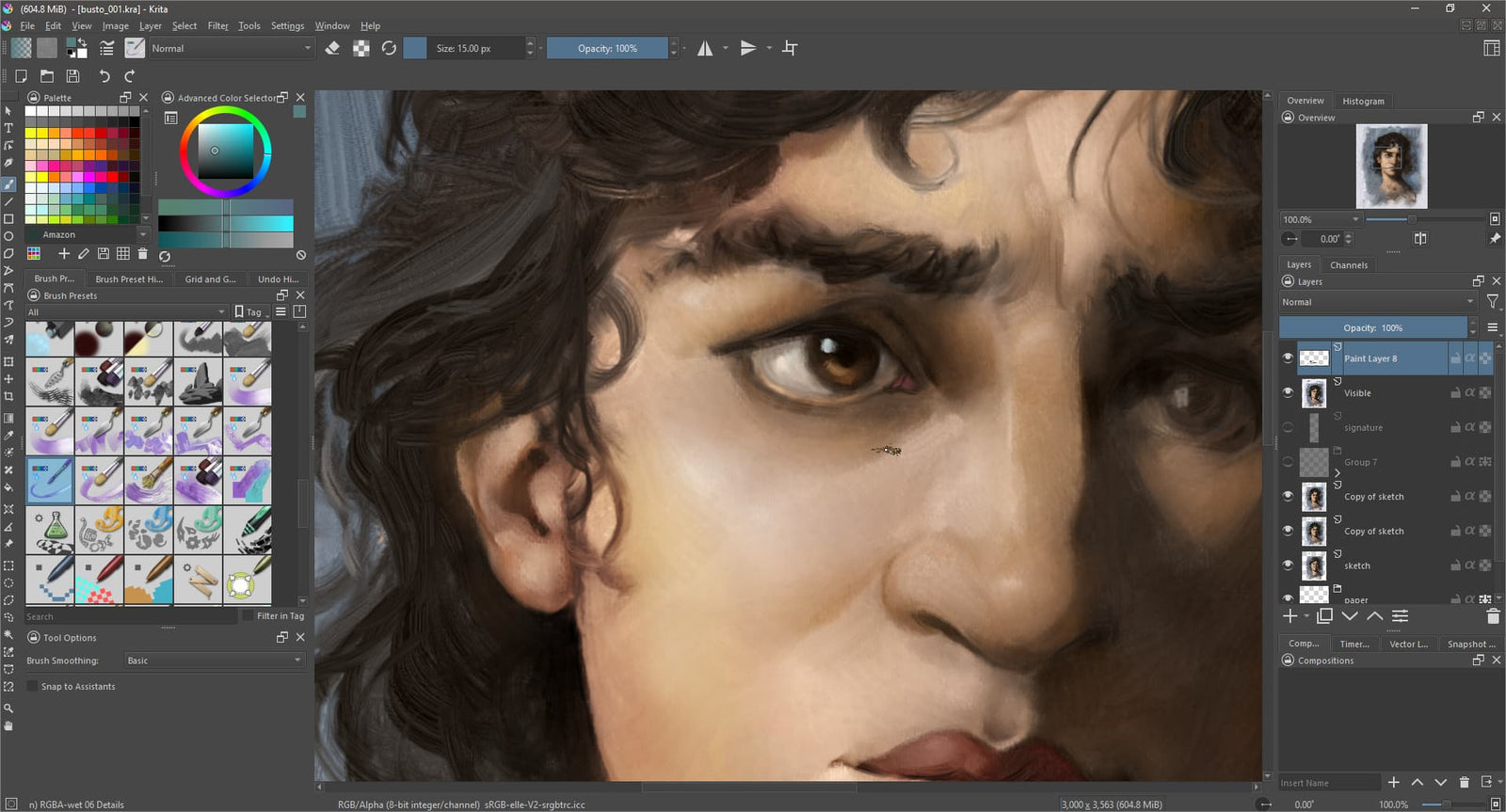Open the Amazon palette selector dropdown

[x=87, y=234]
